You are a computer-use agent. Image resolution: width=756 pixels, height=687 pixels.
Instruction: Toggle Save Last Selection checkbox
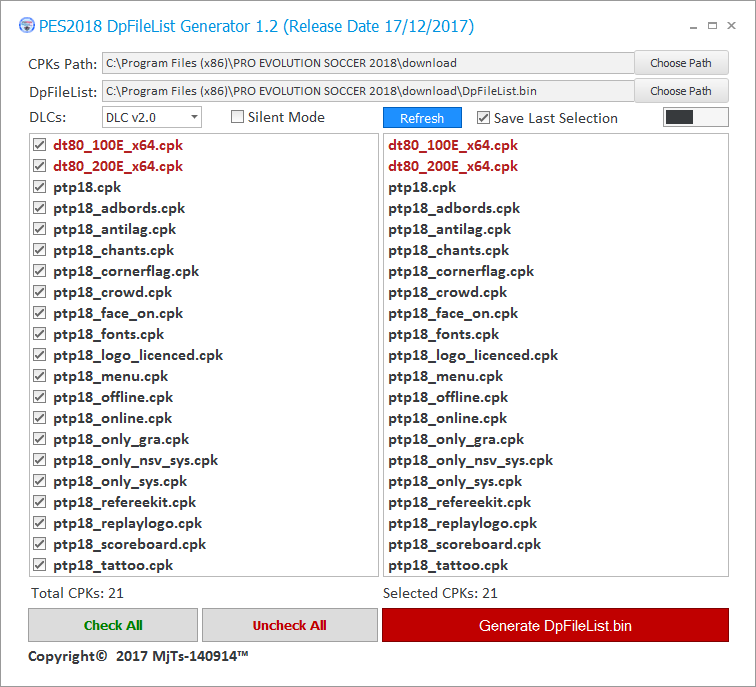[x=483, y=118]
